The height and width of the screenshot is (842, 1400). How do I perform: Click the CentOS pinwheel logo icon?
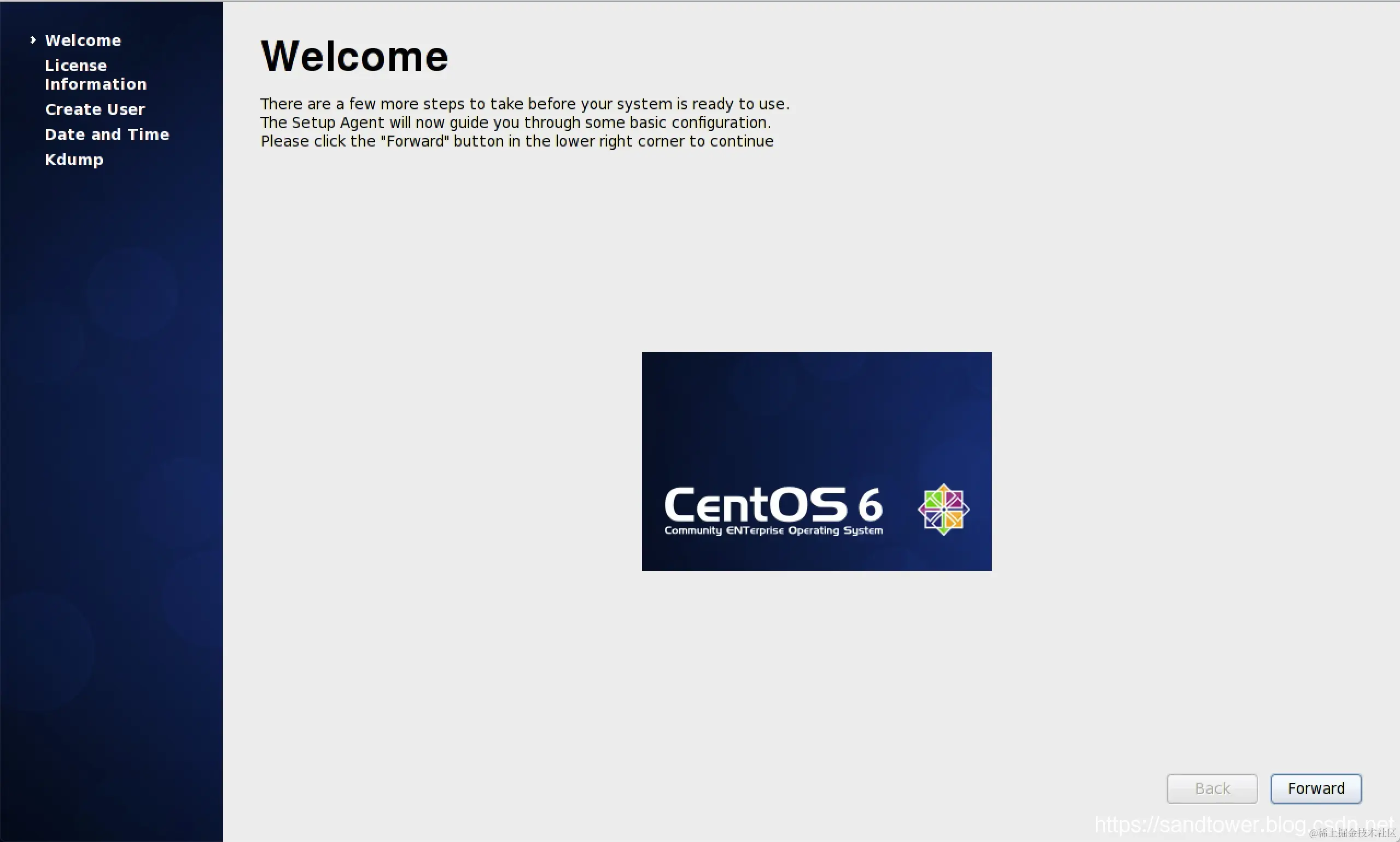click(943, 509)
